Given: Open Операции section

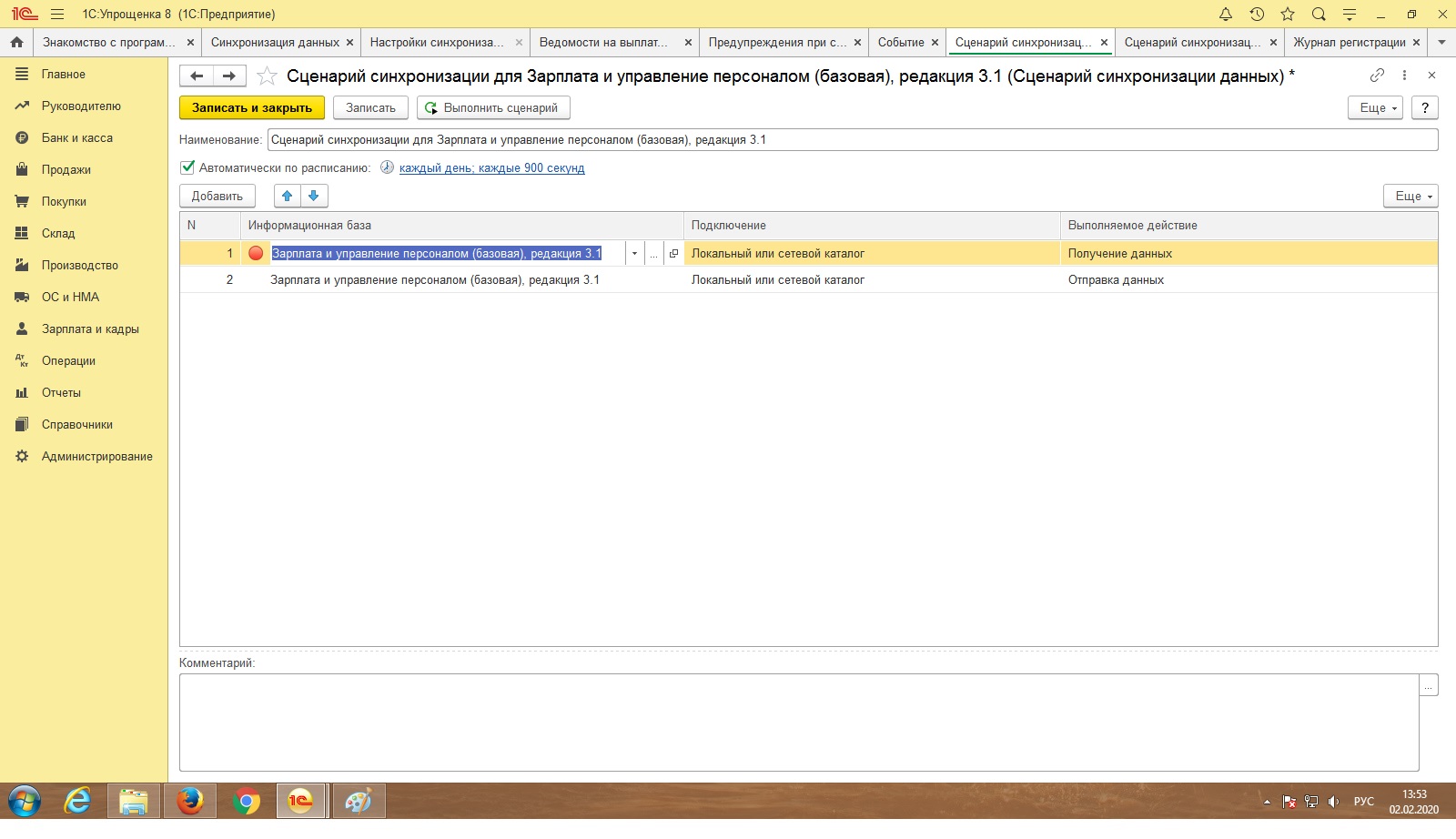Looking at the screenshot, I should (68, 361).
